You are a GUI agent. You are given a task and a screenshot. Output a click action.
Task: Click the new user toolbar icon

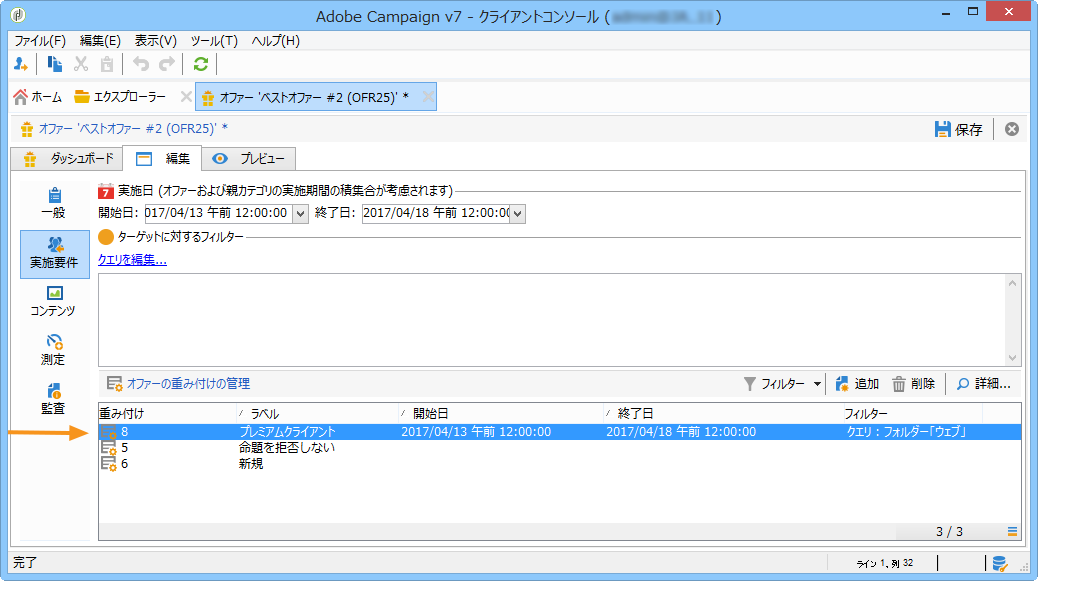click(20, 65)
